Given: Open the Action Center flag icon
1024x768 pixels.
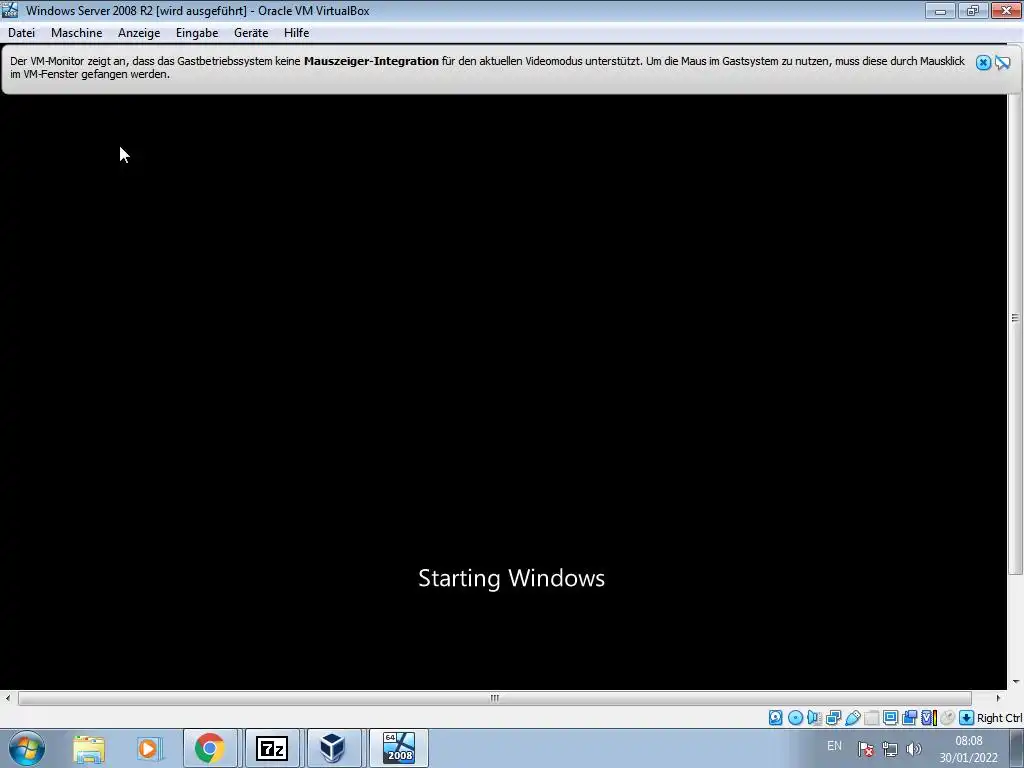Looking at the screenshot, I should click(x=865, y=749).
